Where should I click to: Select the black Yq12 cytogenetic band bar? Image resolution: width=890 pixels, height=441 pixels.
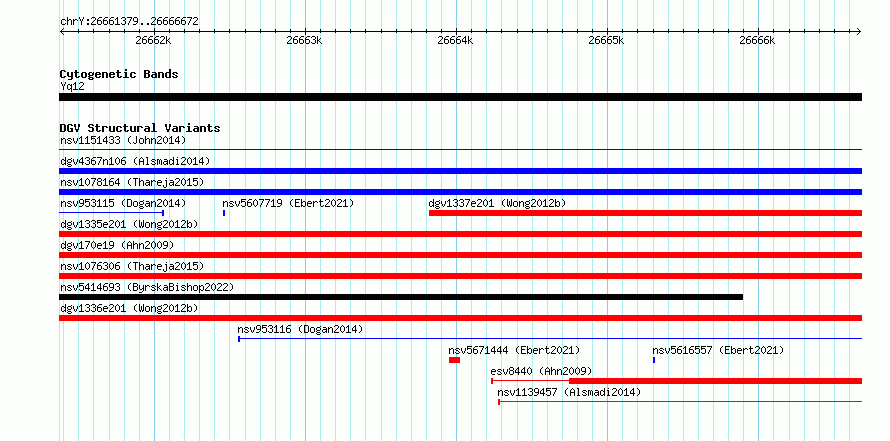(x=460, y=97)
